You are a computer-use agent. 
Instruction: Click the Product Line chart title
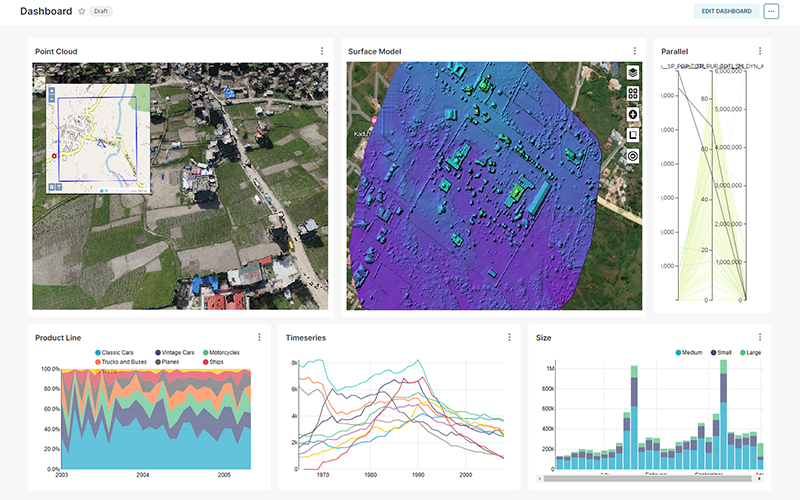click(58, 338)
